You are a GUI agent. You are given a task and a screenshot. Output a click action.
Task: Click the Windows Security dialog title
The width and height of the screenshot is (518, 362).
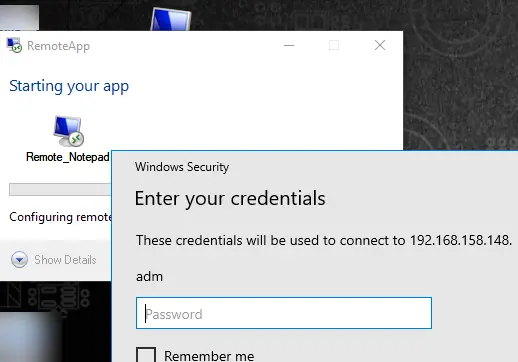(x=182, y=167)
